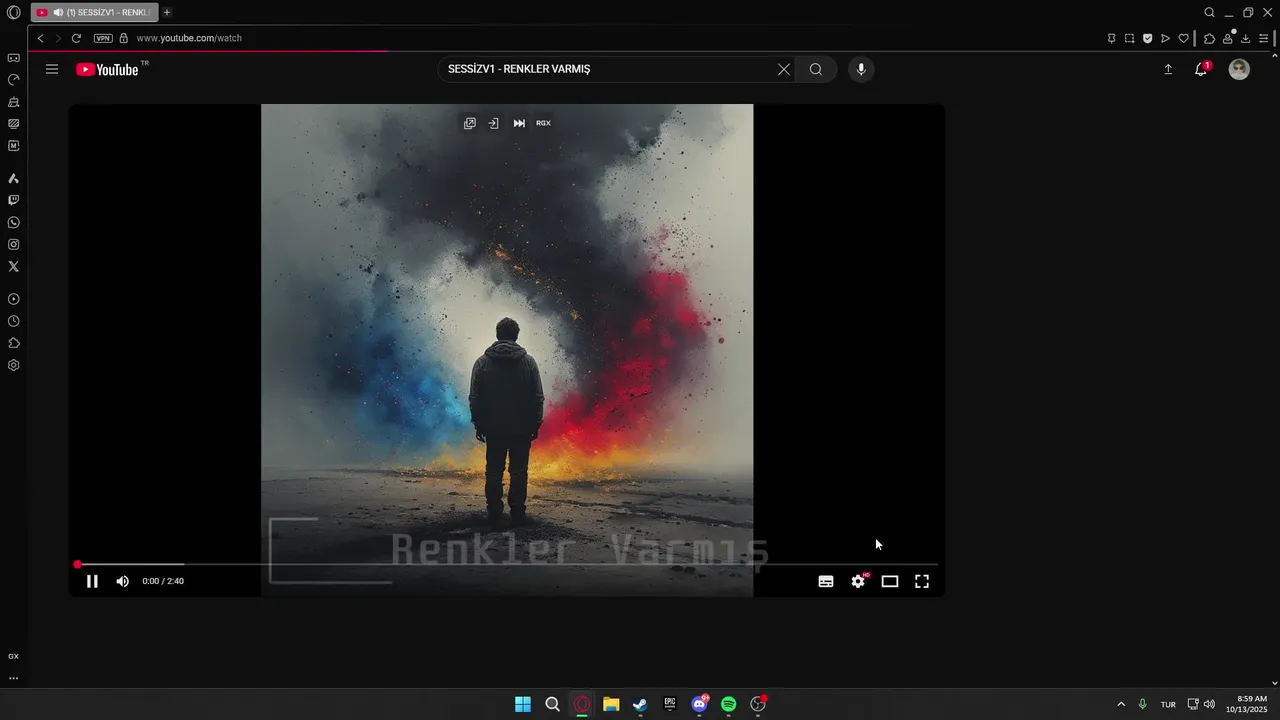
Task: Switch to theater mode
Action: 890,581
